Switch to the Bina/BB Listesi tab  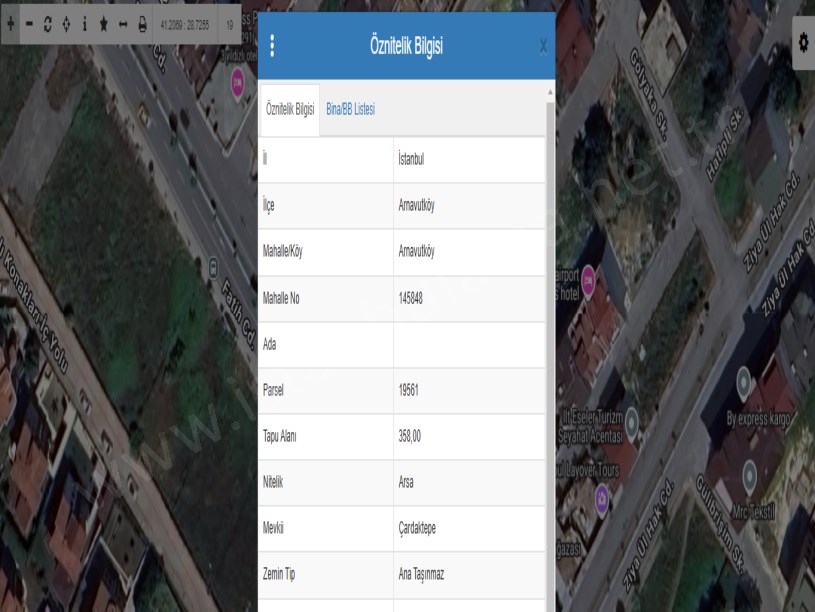pyautogui.click(x=350, y=109)
